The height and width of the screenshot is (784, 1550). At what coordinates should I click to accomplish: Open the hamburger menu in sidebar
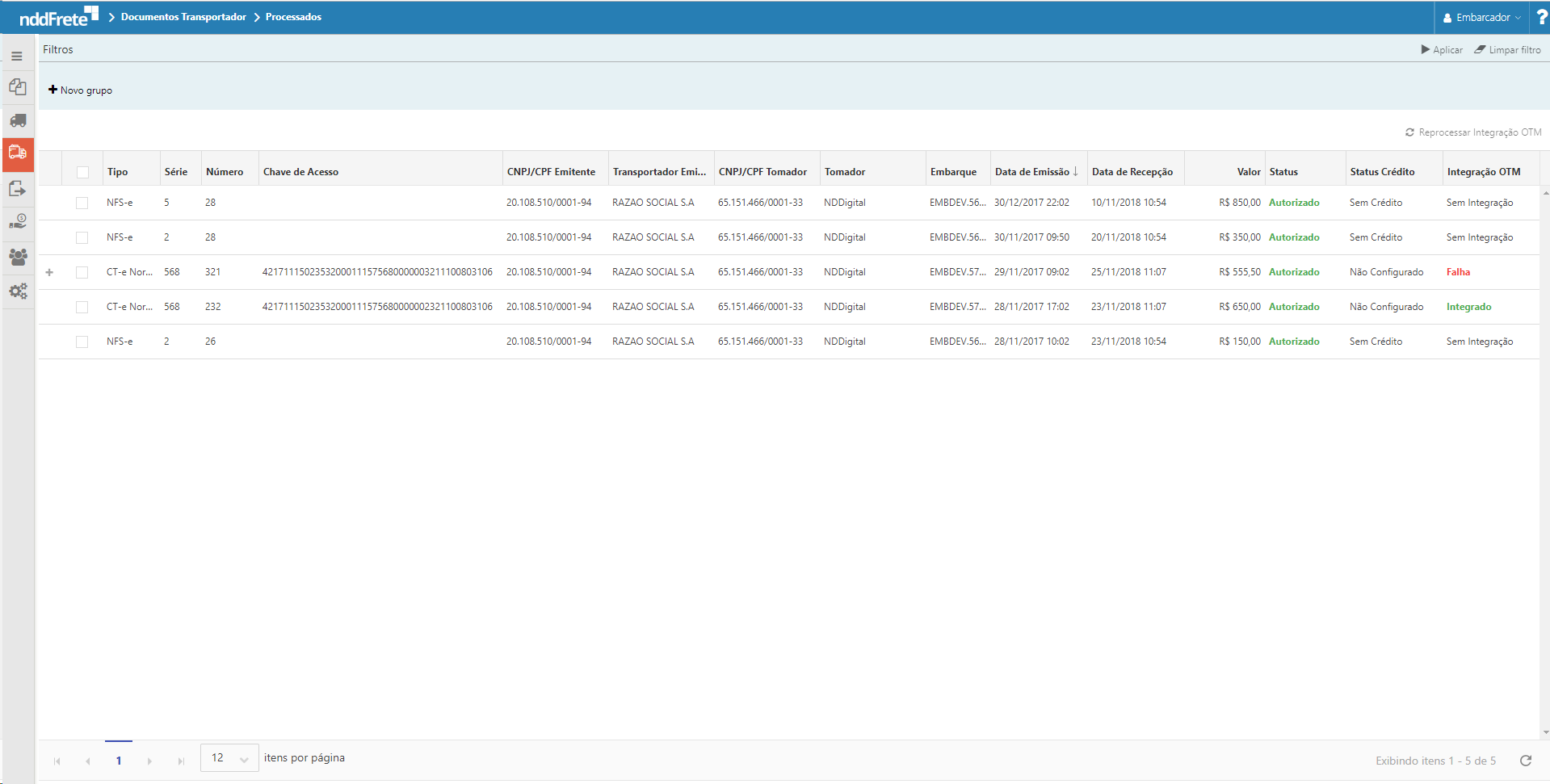[x=17, y=57]
